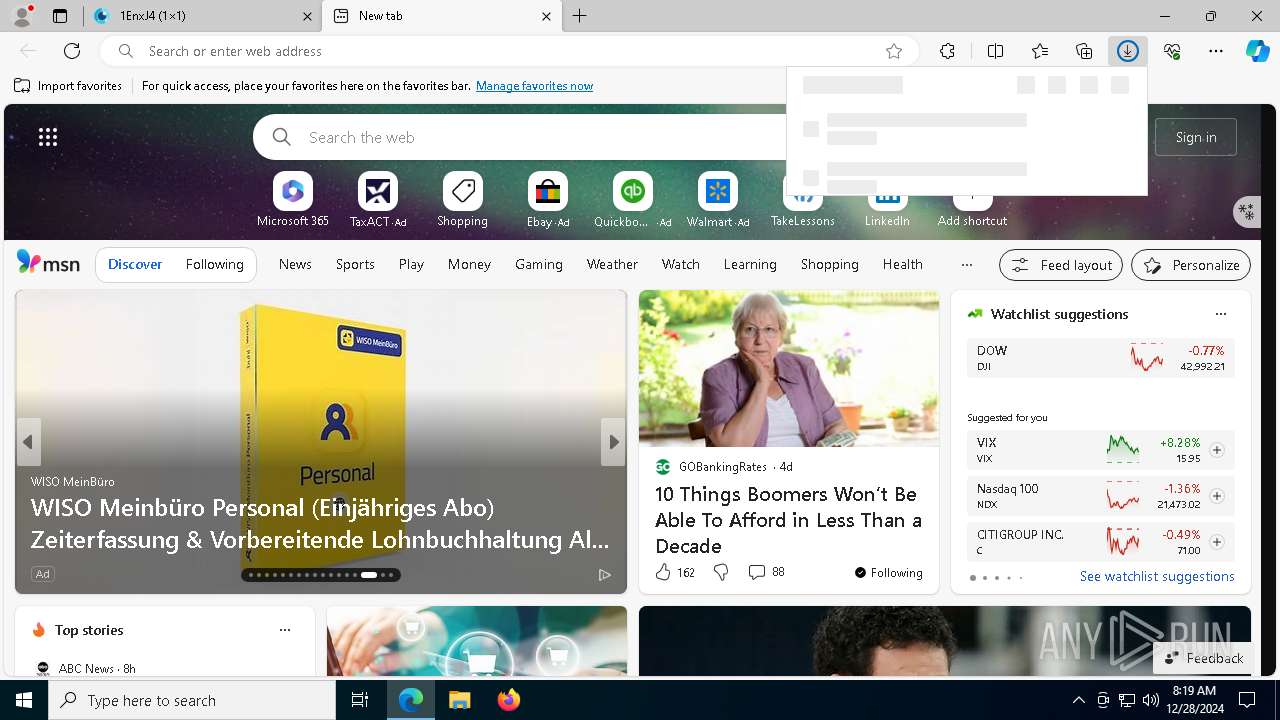Open the Downloads toolbar icon

click(1128, 51)
